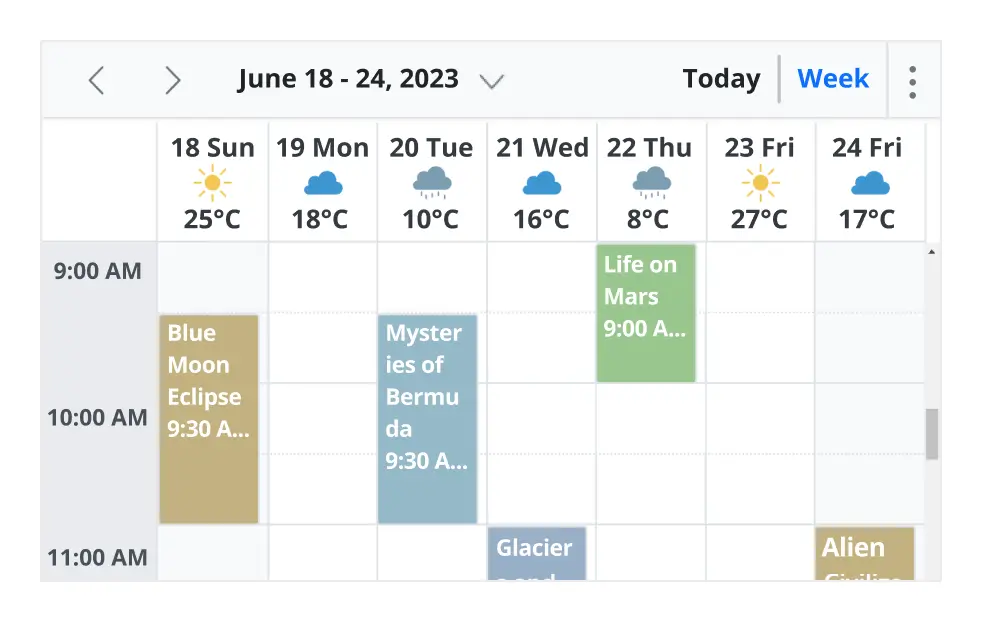The width and height of the screenshot is (982, 622).
Task: Expand the June 18 - 24 date dropdown
Action: tap(492, 82)
